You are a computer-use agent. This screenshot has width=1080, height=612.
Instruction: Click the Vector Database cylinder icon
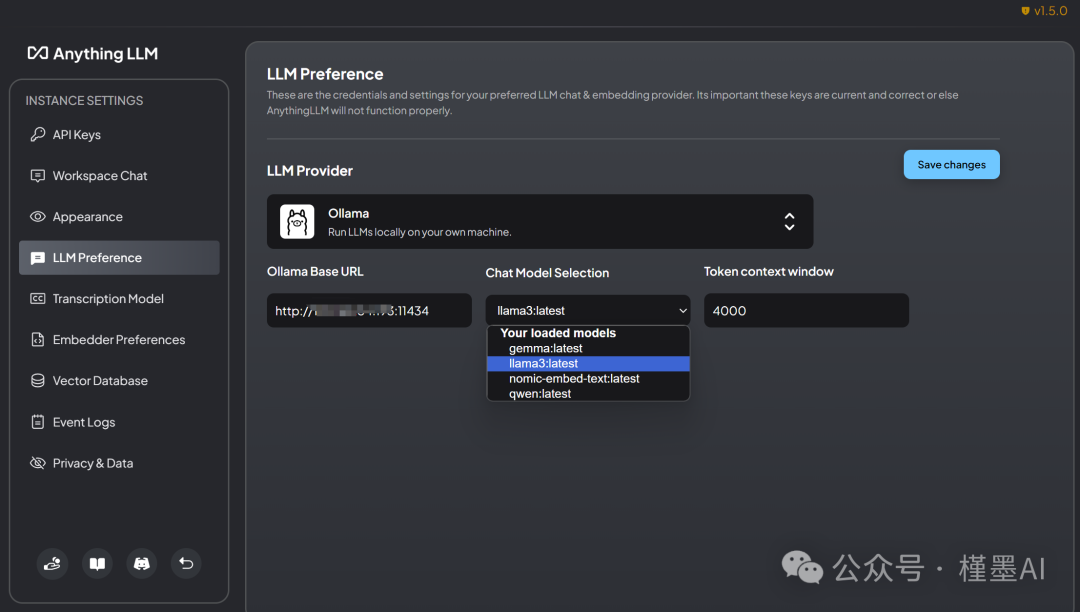tap(38, 381)
